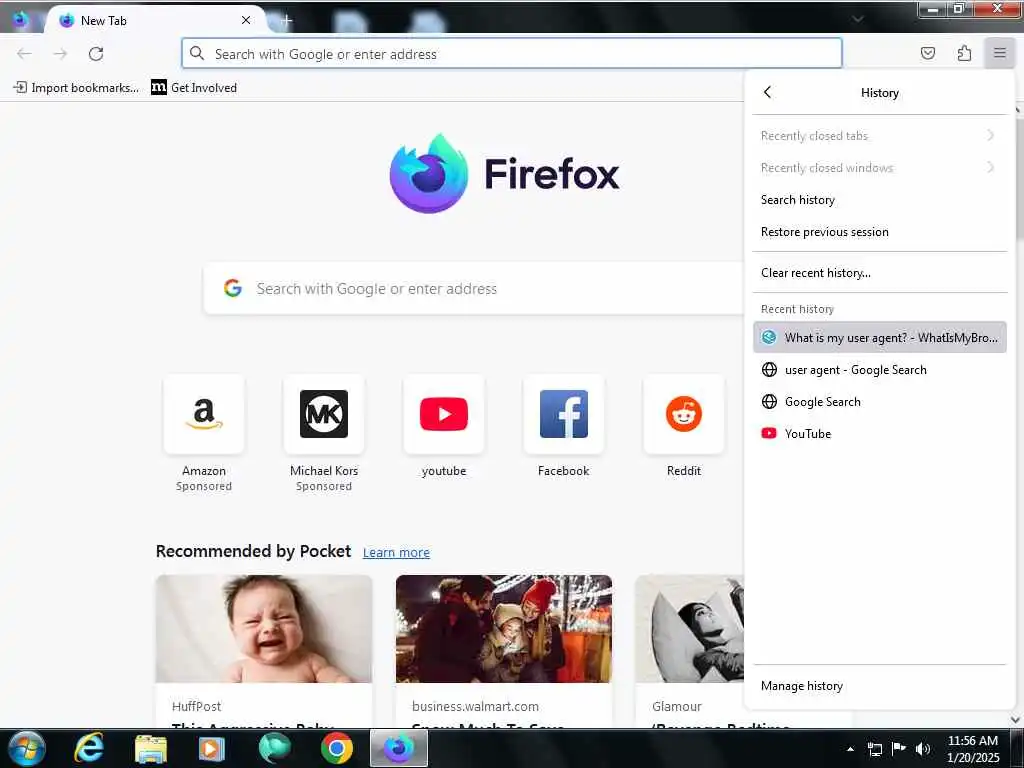The width and height of the screenshot is (1024, 768).
Task: Click the volume speaker tray icon
Action: pyautogui.click(x=923, y=749)
